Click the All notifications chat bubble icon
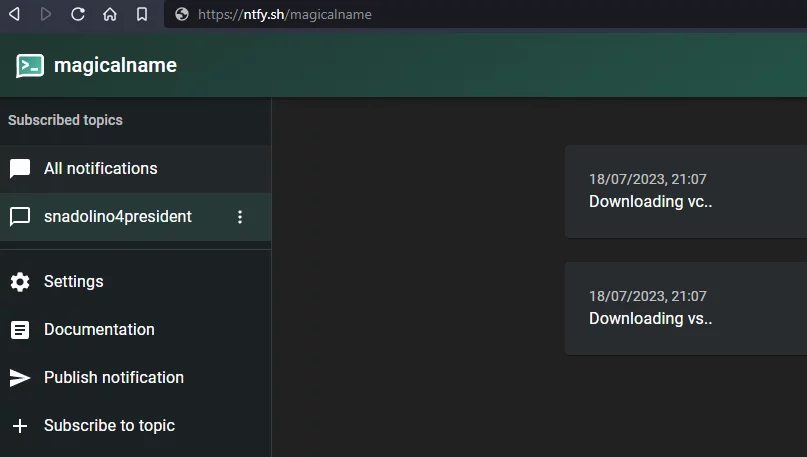The height and width of the screenshot is (457, 807). (x=20, y=169)
